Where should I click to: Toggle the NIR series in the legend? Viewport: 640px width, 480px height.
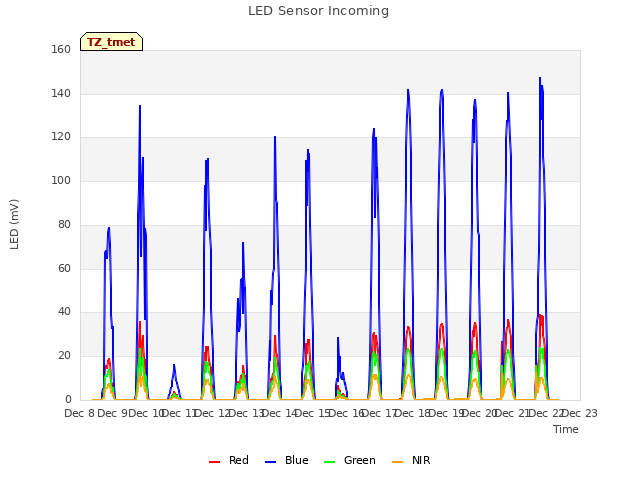pyautogui.click(x=411, y=460)
